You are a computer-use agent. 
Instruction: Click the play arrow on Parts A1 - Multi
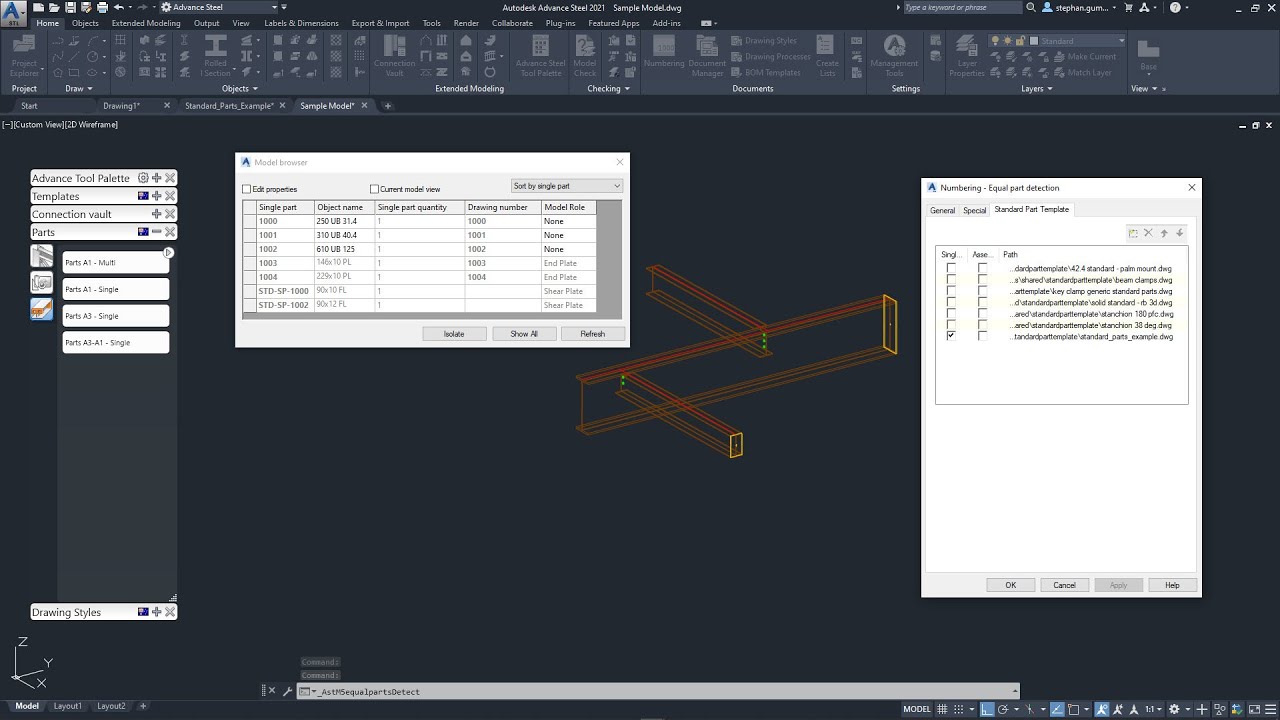168,253
